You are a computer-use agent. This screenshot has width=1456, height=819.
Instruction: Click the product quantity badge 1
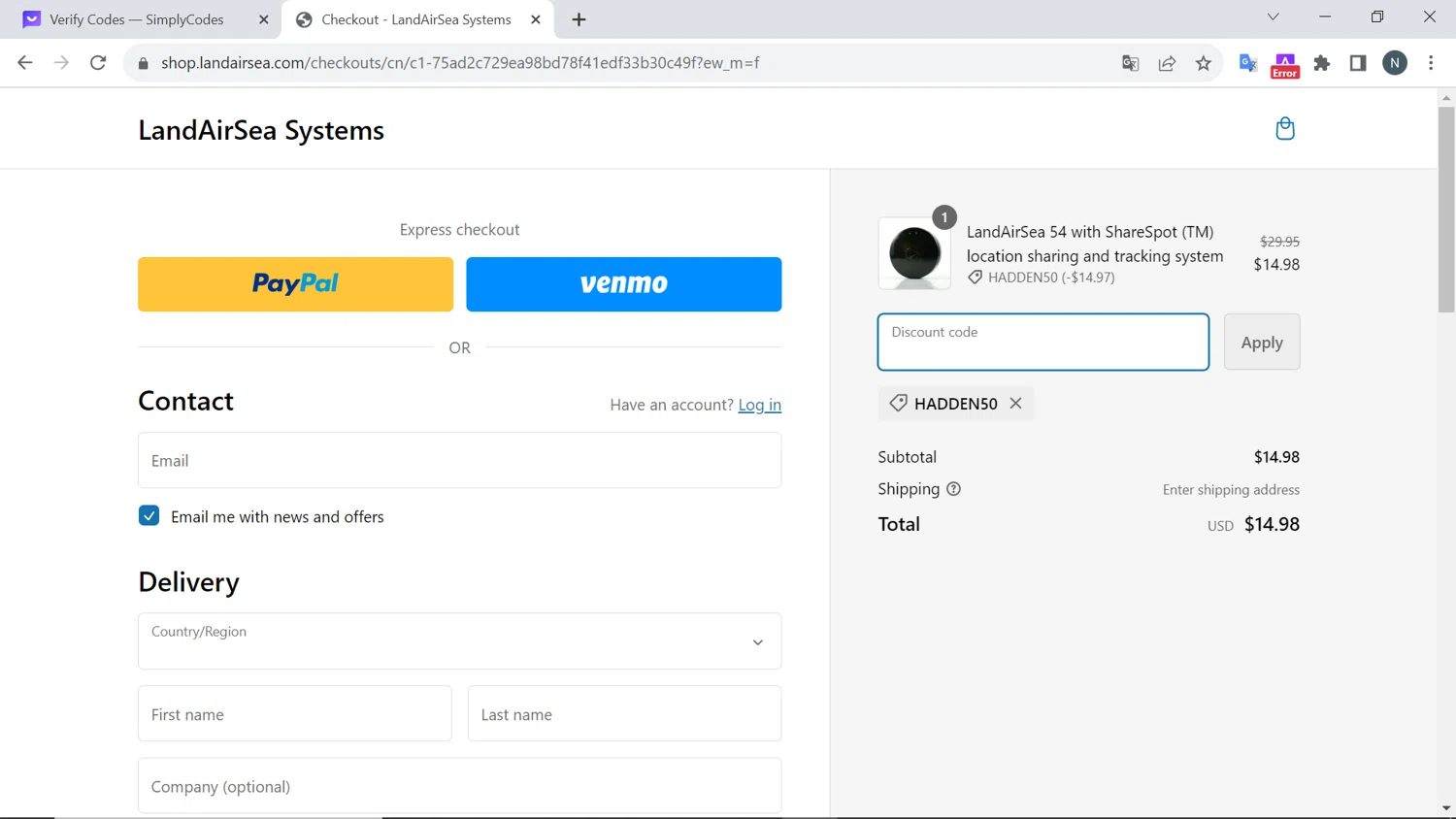pyautogui.click(x=944, y=217)
